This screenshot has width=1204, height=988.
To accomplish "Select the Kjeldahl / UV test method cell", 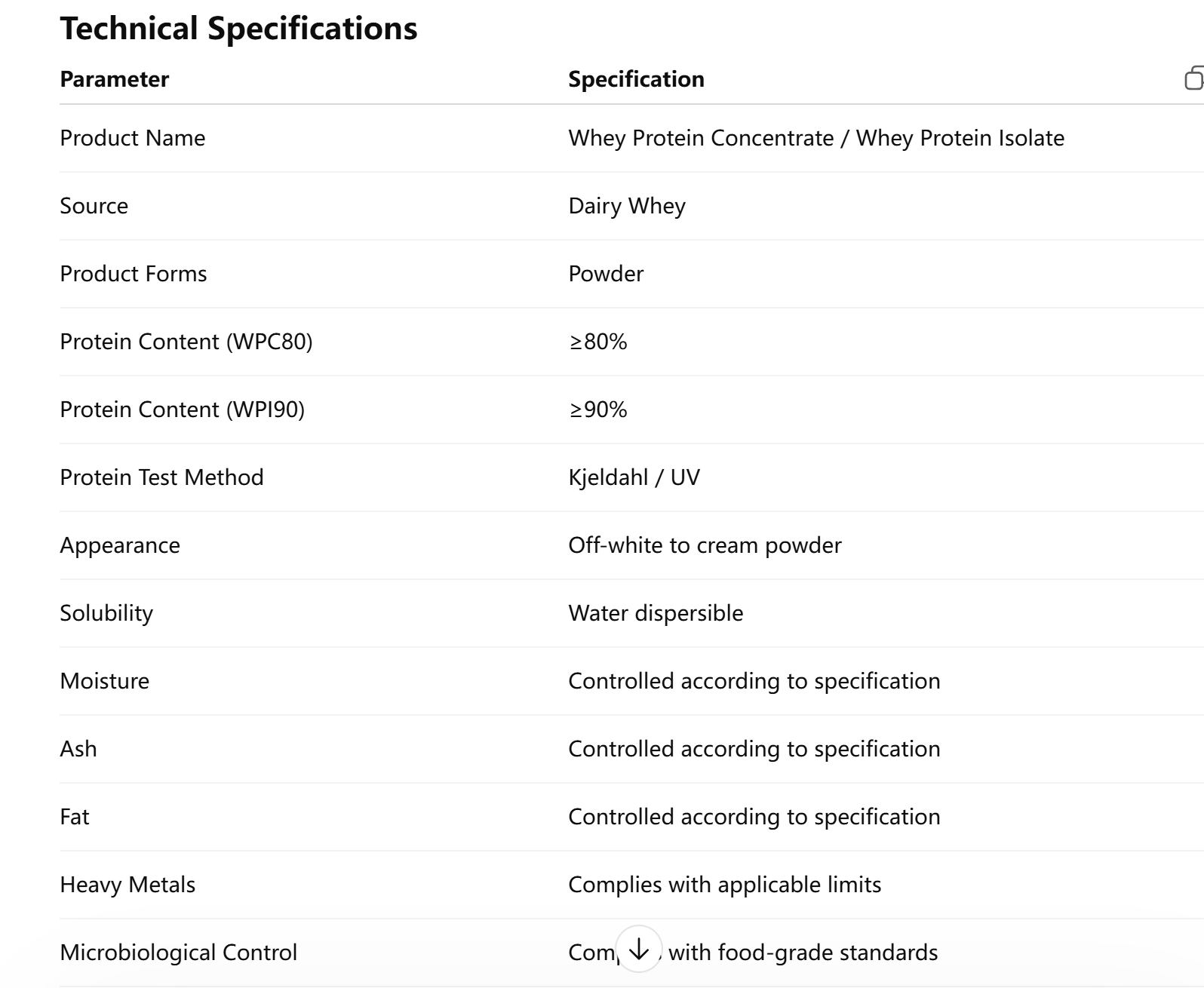I will 634,477.
